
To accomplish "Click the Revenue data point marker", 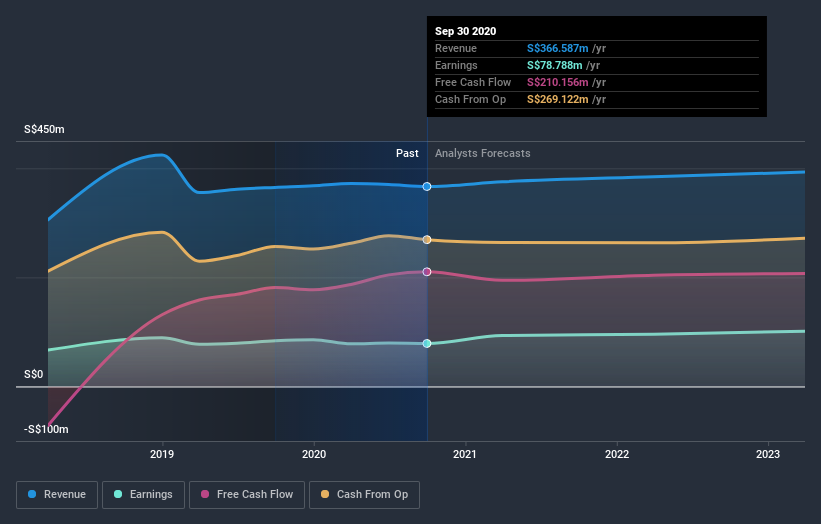I will tap(427, 186).
